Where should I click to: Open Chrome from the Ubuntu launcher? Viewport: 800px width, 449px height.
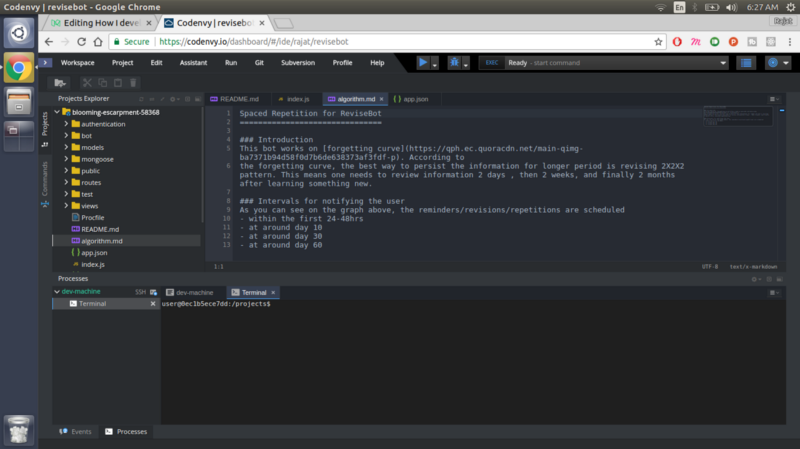(x=19, y=68)
